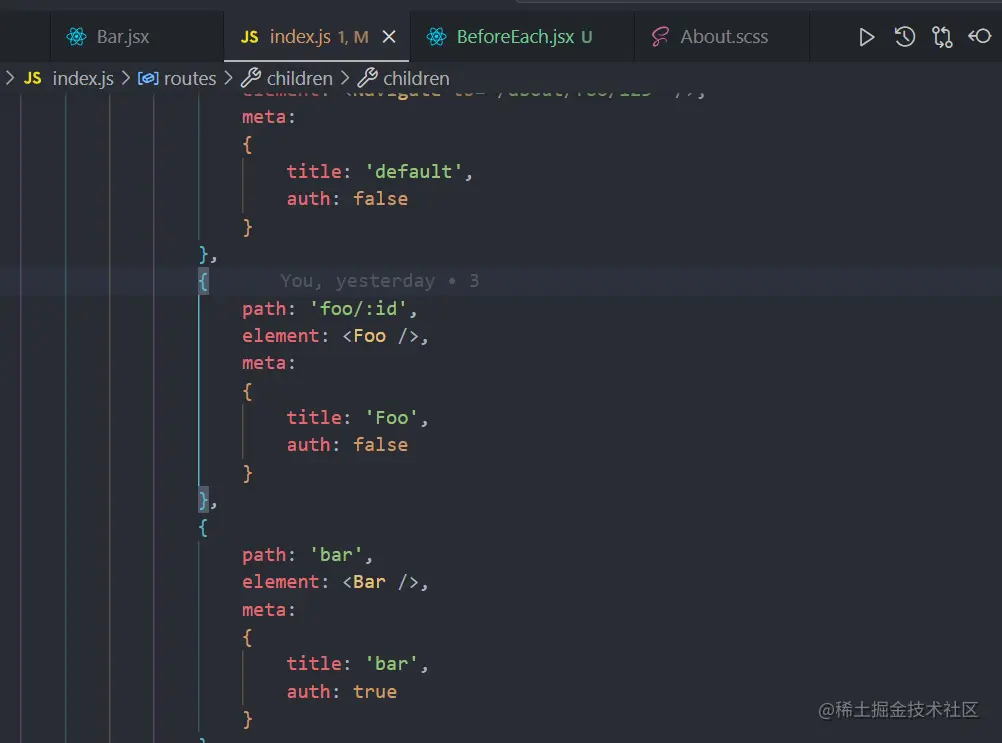This screenshot has width=1002, height=743.
Task: Click the React icon on Bar.jsx tab
Action: coord(77,37)
